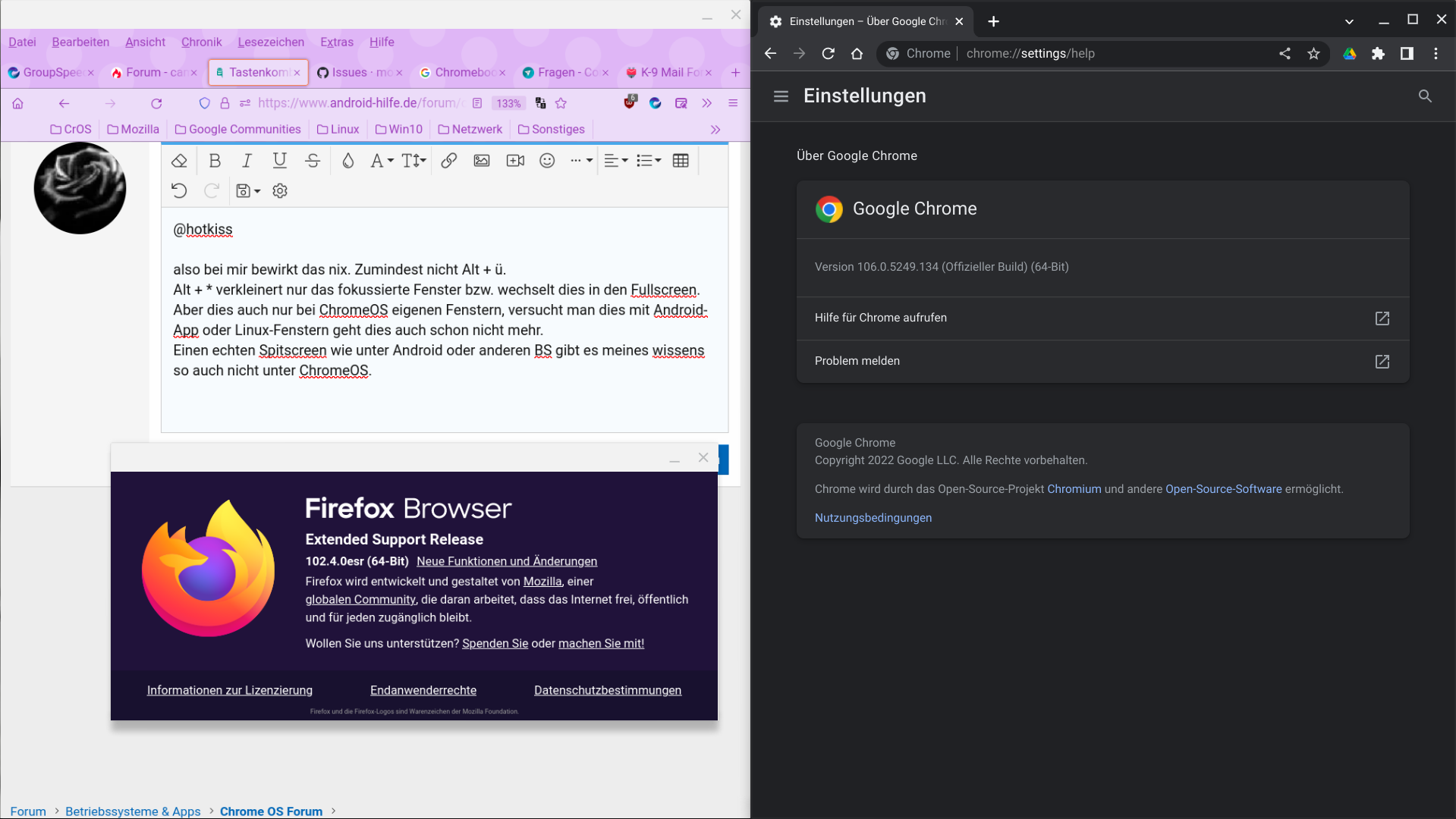Open save draft dropdown
This screenshot has height=819, width=1456.
point(248,191)
